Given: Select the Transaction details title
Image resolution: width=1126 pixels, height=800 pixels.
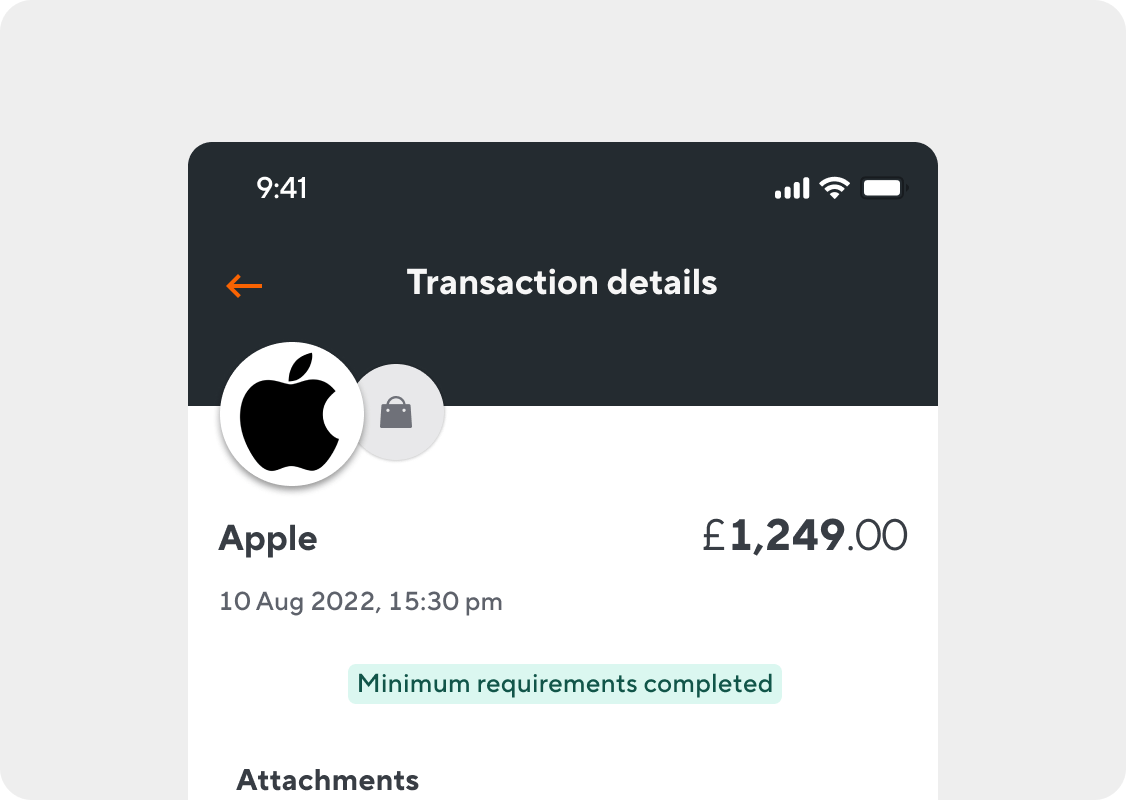Looking at the screenshot, I should pyautogui.click(x=562, y=282).
